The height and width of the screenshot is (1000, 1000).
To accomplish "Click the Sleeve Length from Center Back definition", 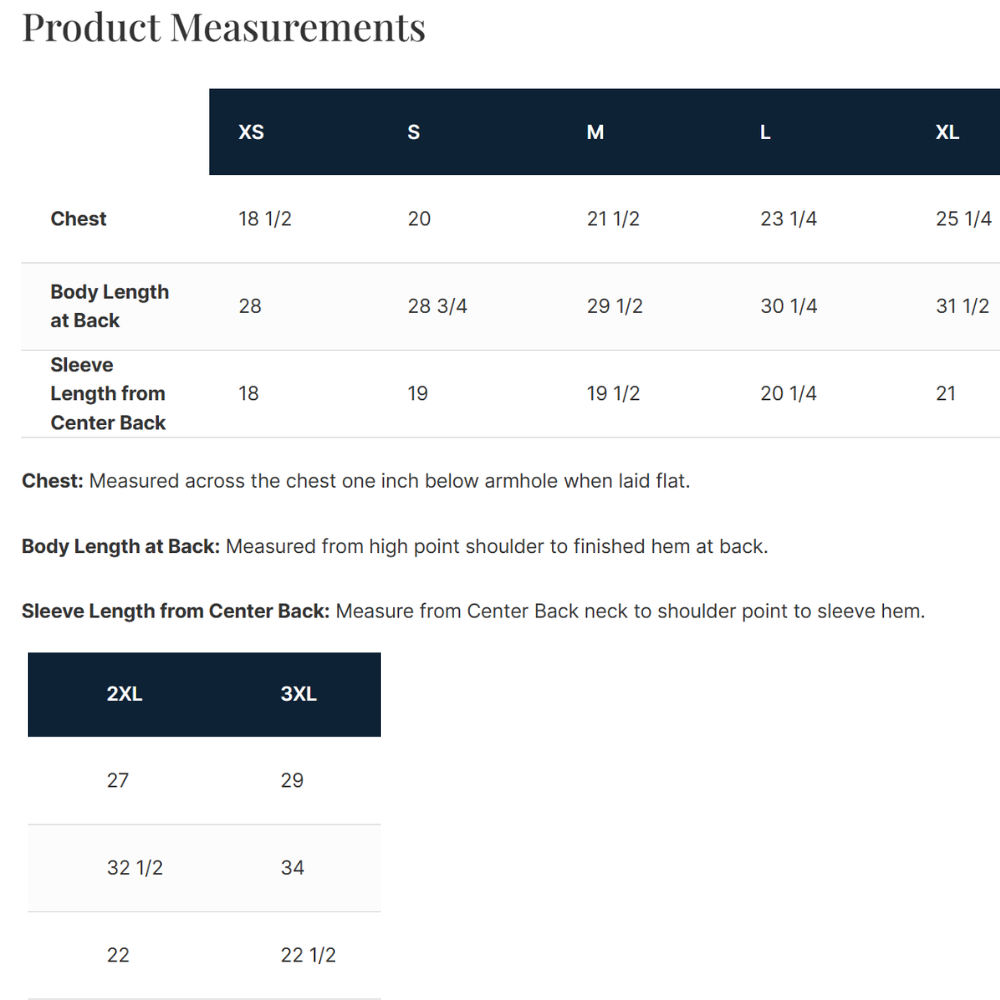I will (473, 611).
